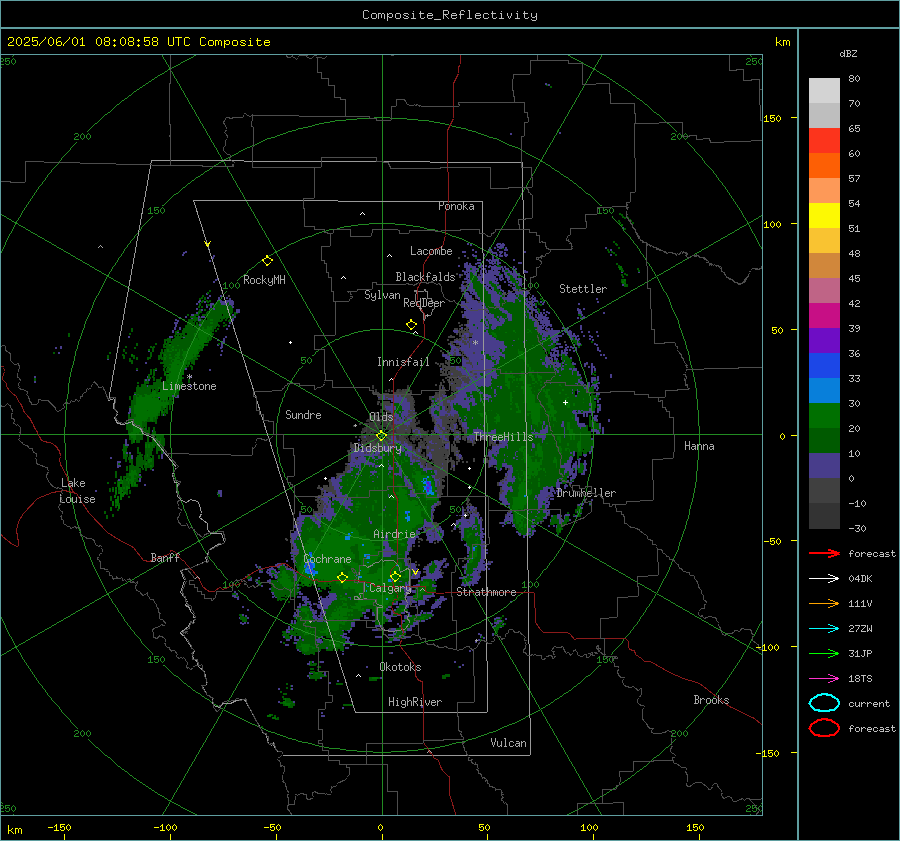
Task: Click the yellow diamond at the radar center near Olds
Action: 381,436
